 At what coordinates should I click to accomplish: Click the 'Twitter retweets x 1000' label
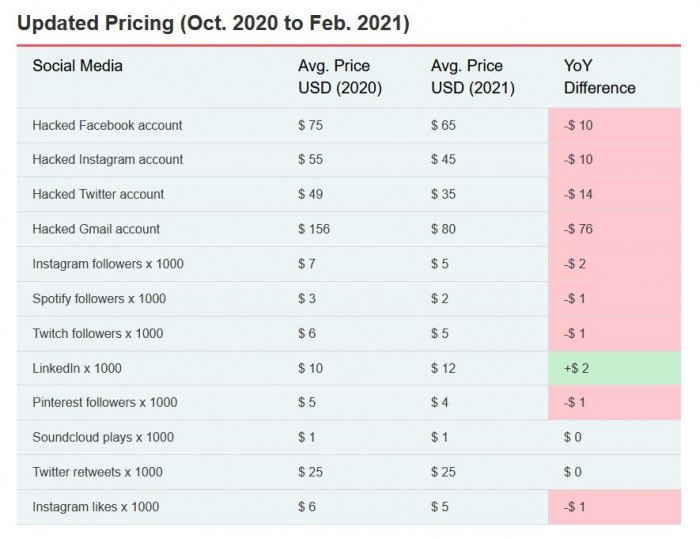pyautogui.click(x=97, y=472)
